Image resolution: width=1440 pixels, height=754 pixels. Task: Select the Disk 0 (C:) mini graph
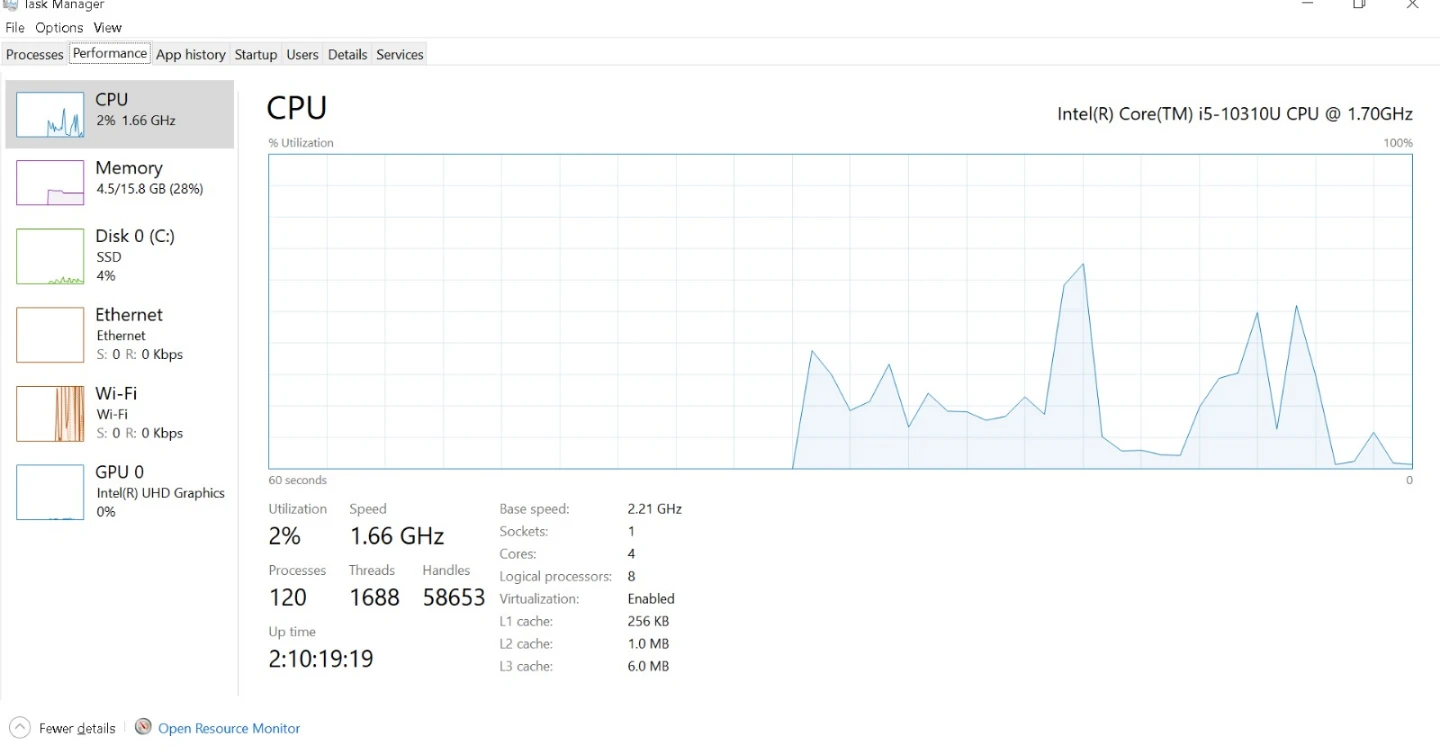point(50,257)
